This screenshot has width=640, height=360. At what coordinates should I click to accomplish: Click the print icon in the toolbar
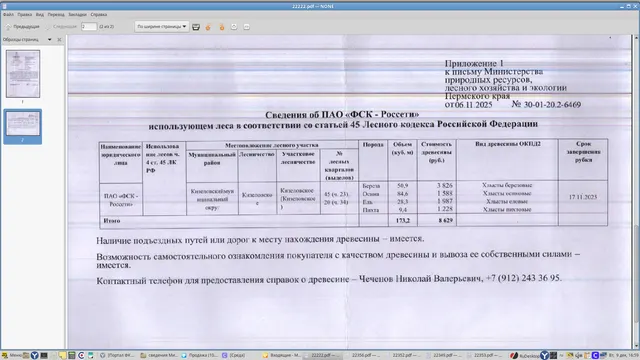196,27
